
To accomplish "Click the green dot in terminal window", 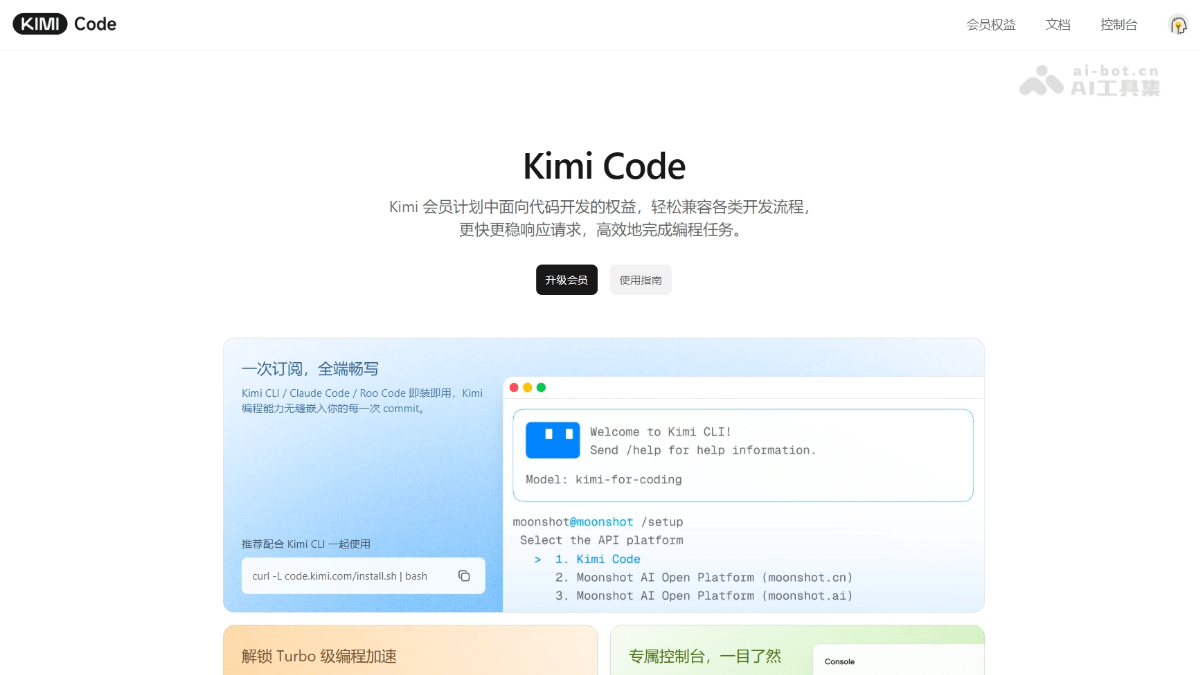I will (541, 387).
